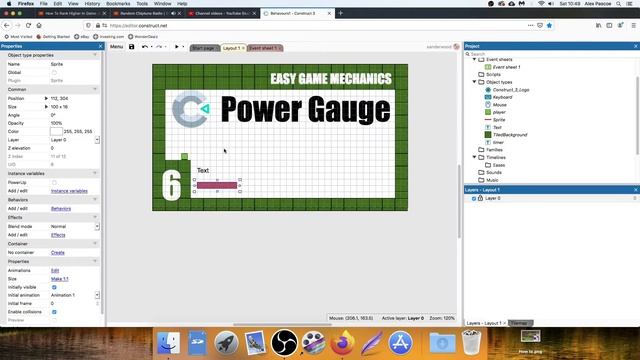Toggle Enable collisions checkbox
The height and width of the screenshot is (360, 640).
[x=54, y=312]
